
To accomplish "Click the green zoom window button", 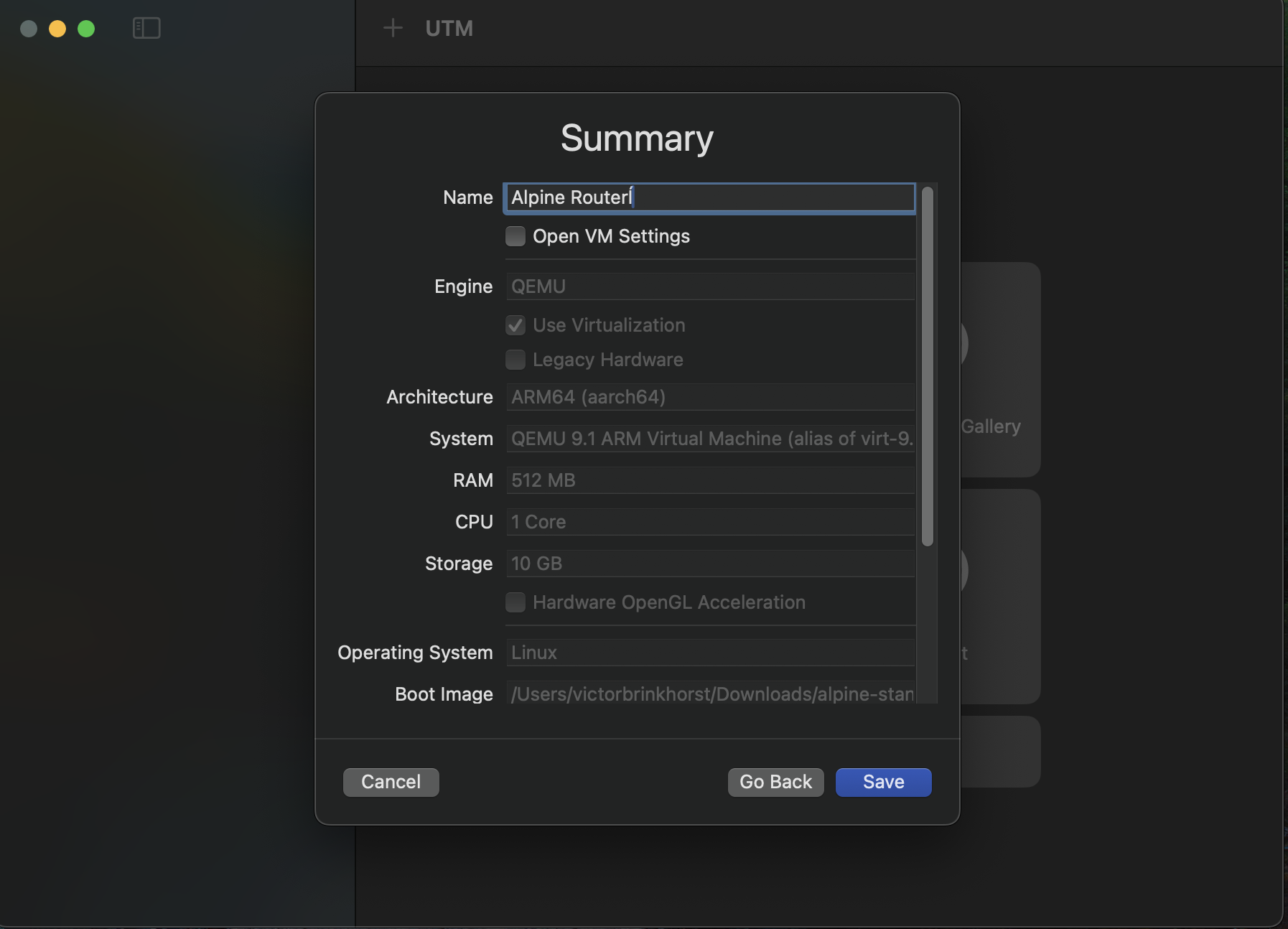I will [86, 29].
